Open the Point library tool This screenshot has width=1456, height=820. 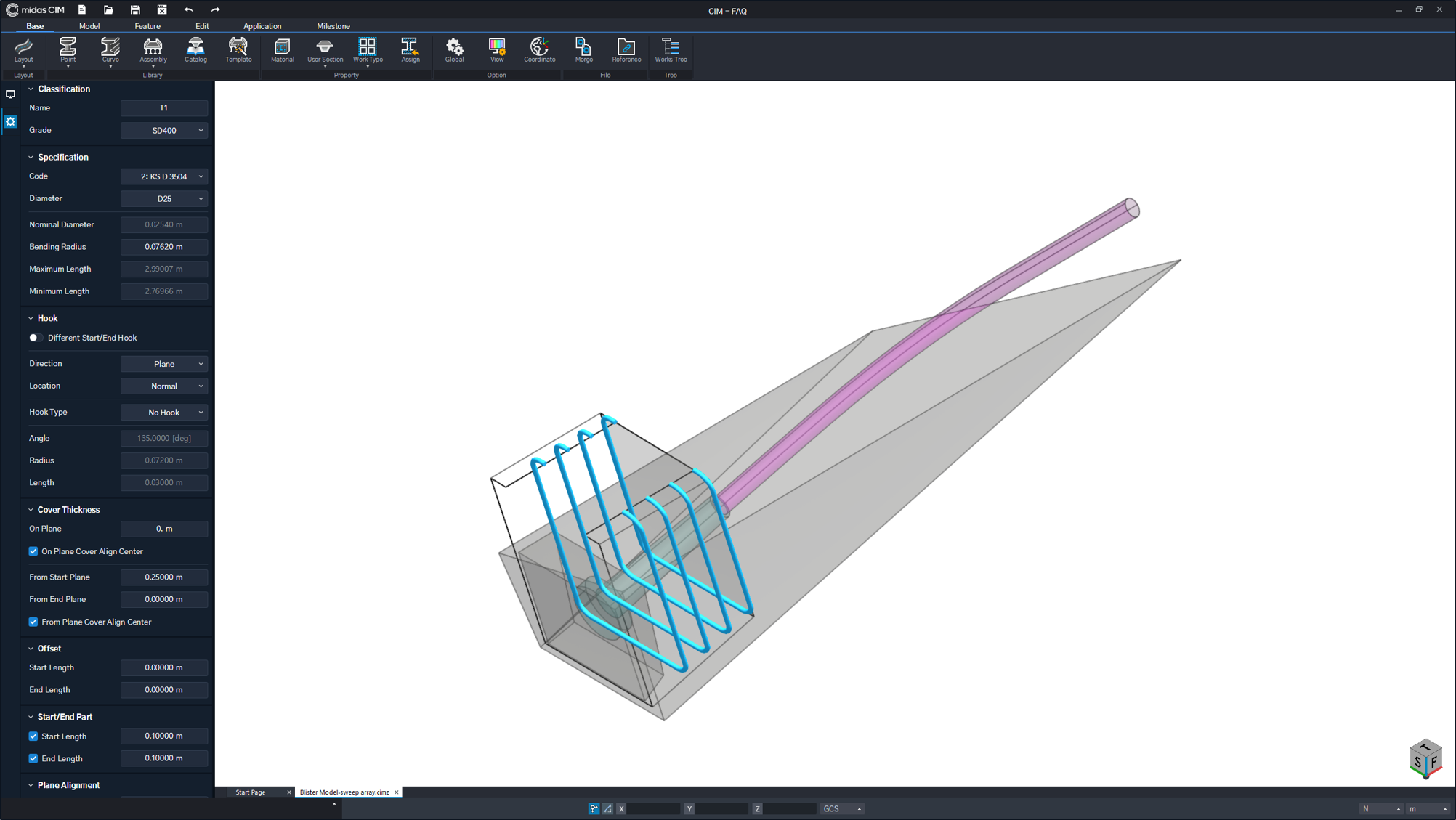pyautogui.click(x=68, y=50)
